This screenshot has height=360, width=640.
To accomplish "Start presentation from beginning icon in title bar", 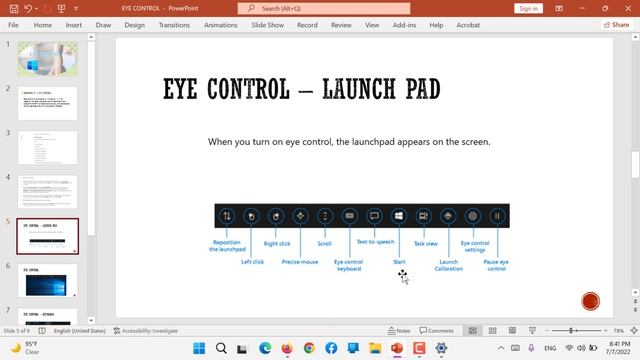I will pos(61,8).
